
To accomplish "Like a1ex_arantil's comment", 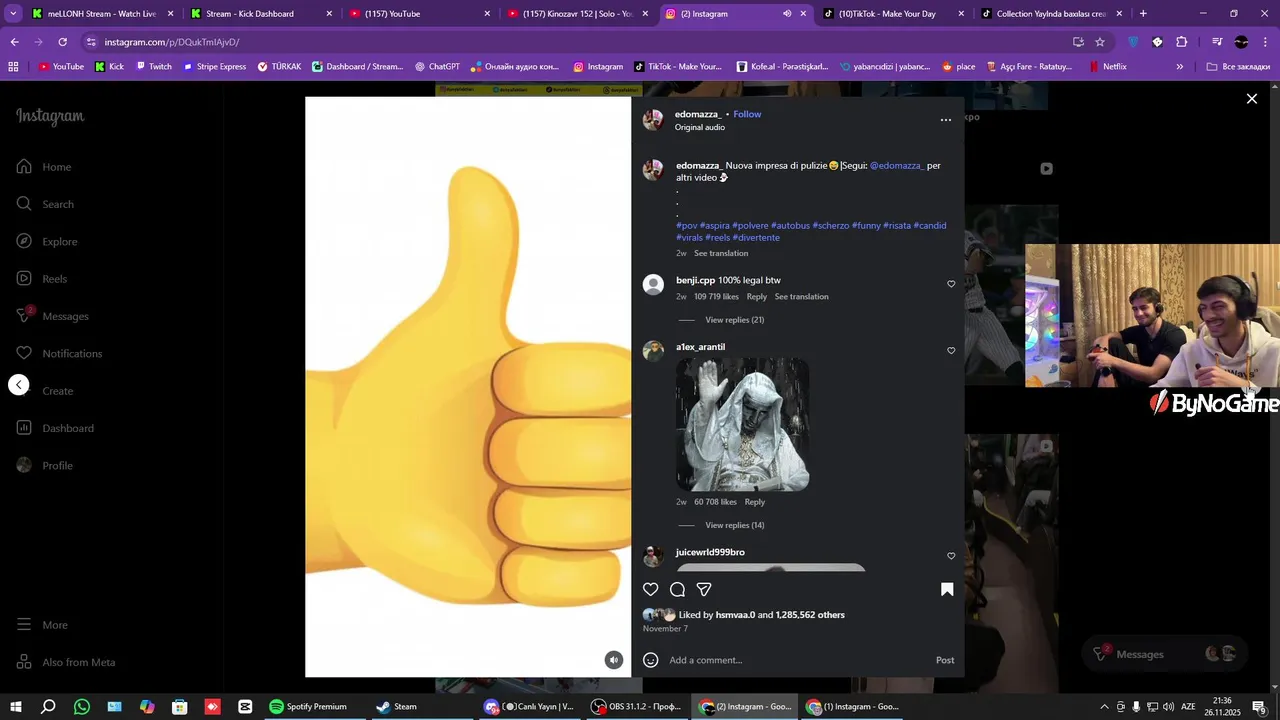I will pyautogui.click(x=951, y=351).
